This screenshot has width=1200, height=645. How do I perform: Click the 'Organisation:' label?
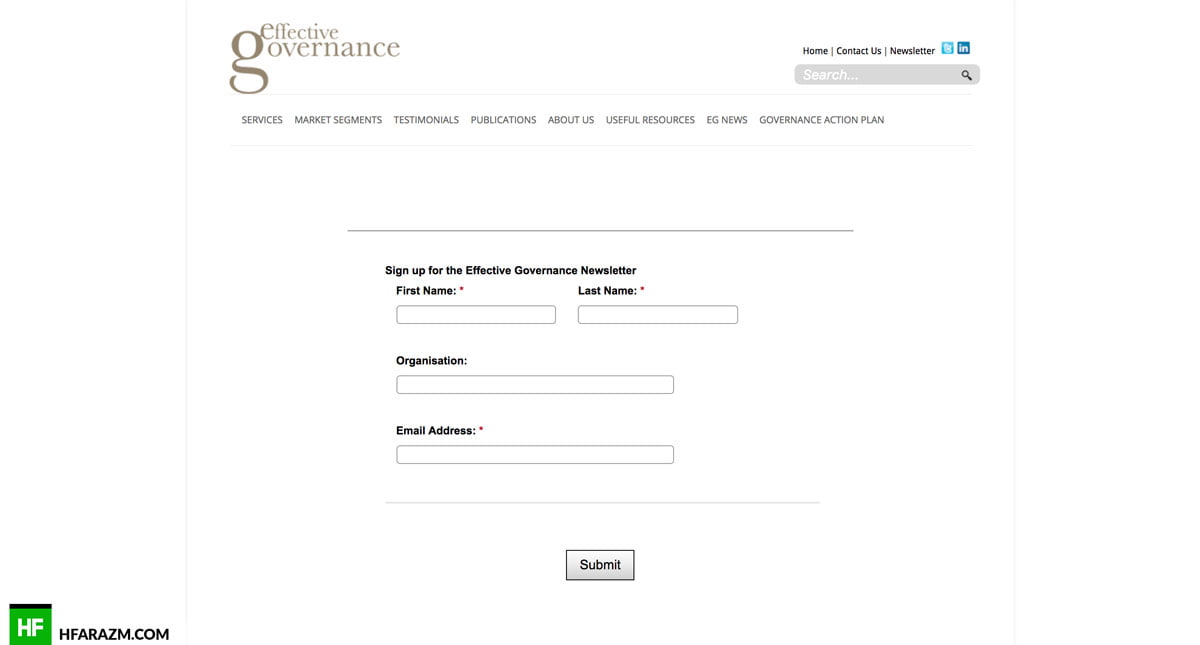(431, 361)
